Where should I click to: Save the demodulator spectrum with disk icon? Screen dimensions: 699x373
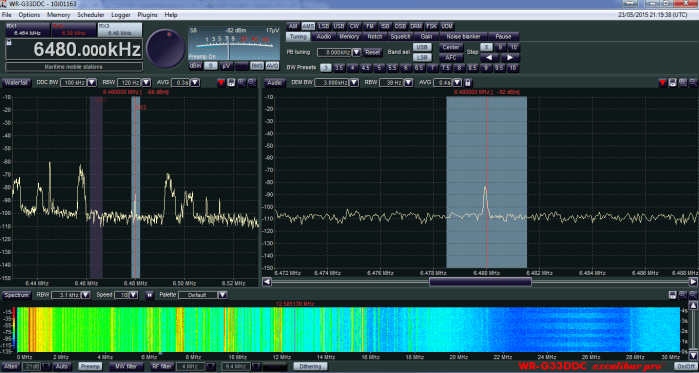click(x=672, y=83)
